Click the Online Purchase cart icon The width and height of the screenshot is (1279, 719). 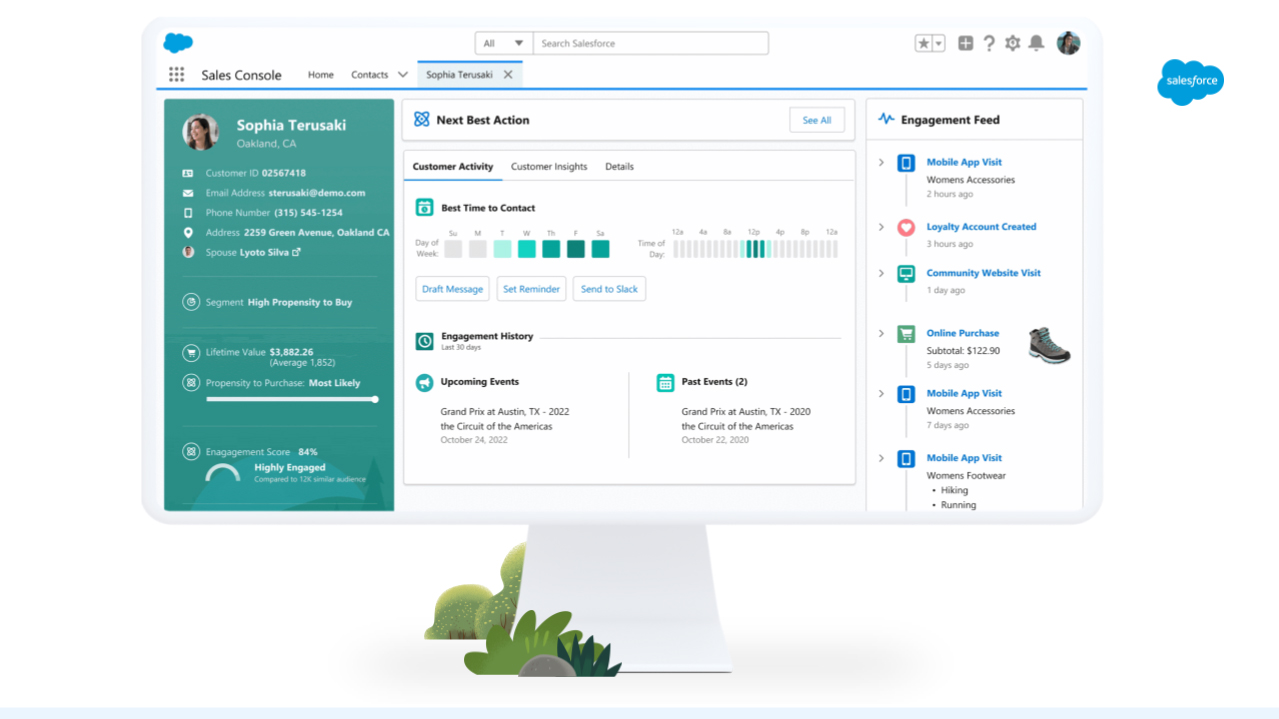pos(906,334)
